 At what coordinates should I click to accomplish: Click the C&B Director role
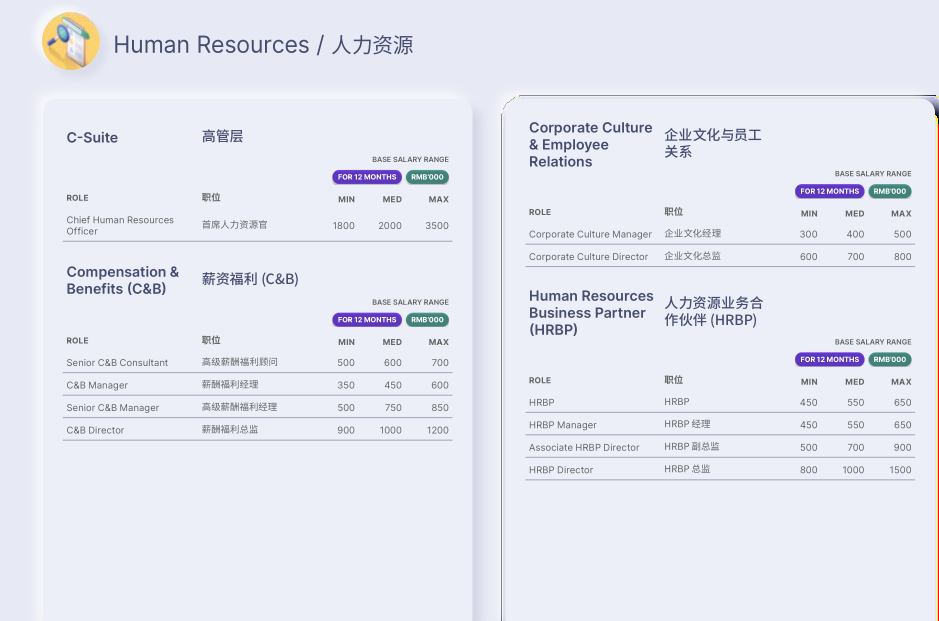95,431
